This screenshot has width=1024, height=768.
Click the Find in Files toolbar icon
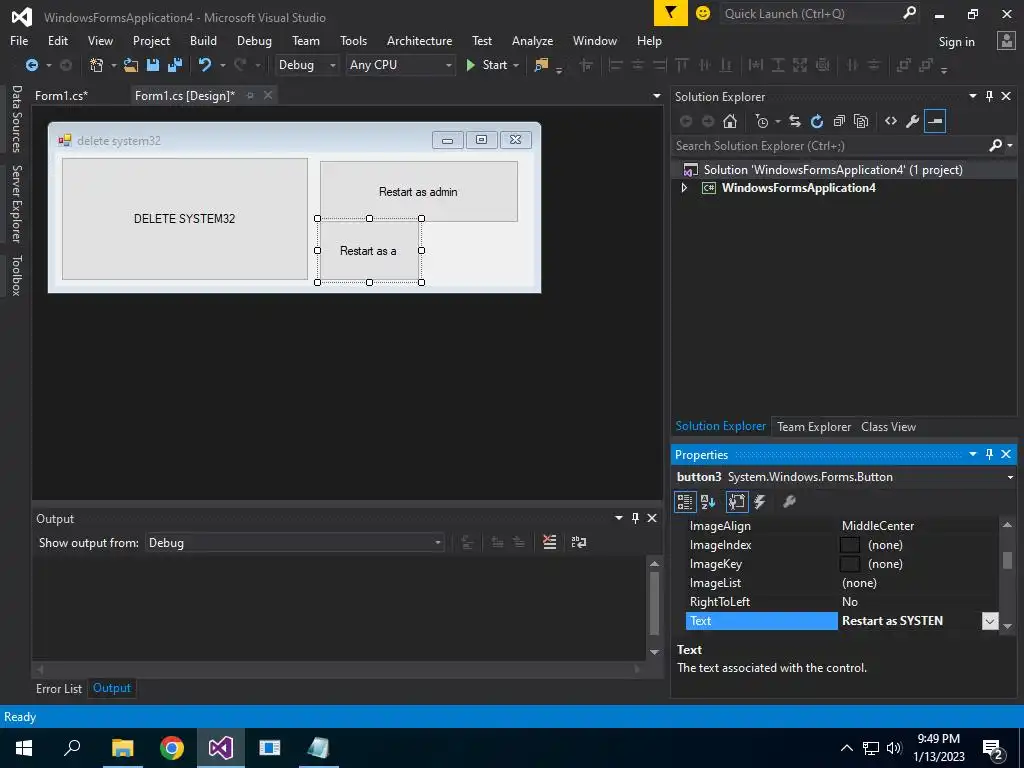coord(541,65)
